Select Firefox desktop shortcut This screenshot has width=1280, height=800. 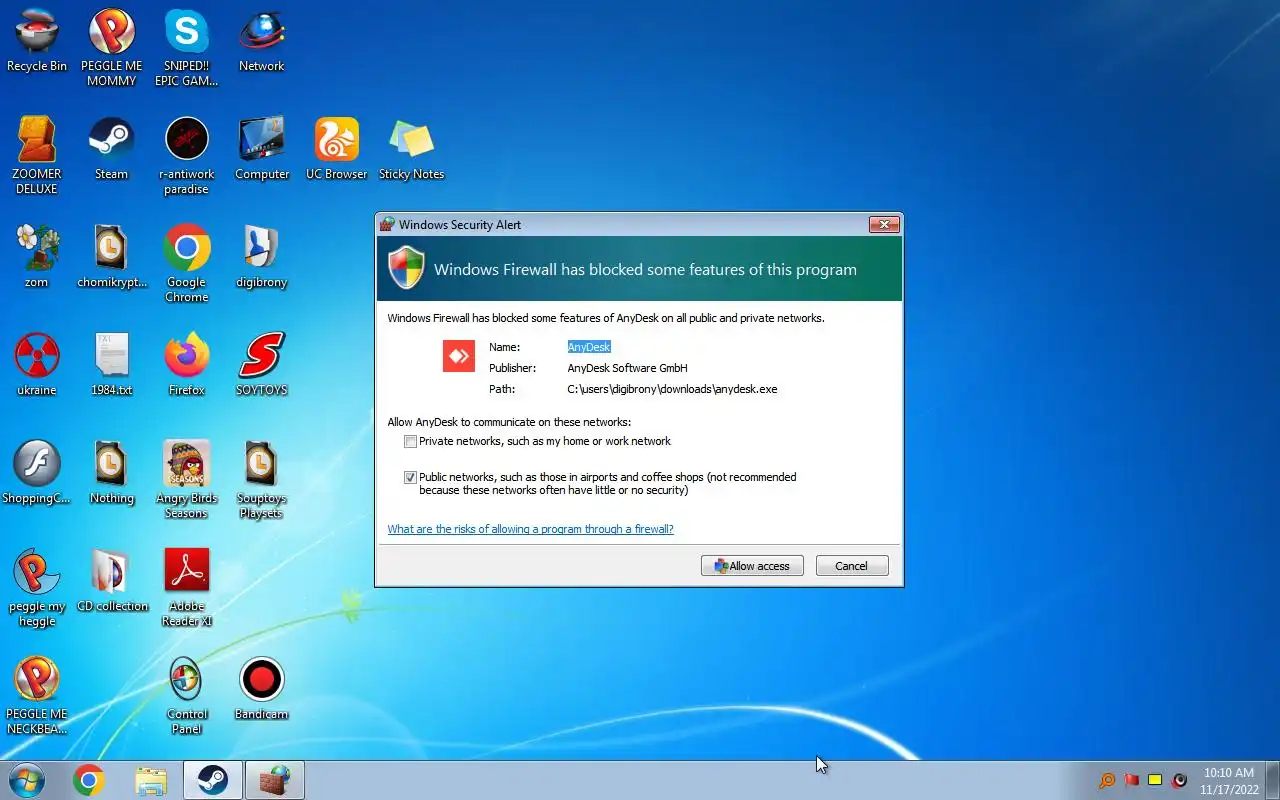pos(187,365)
